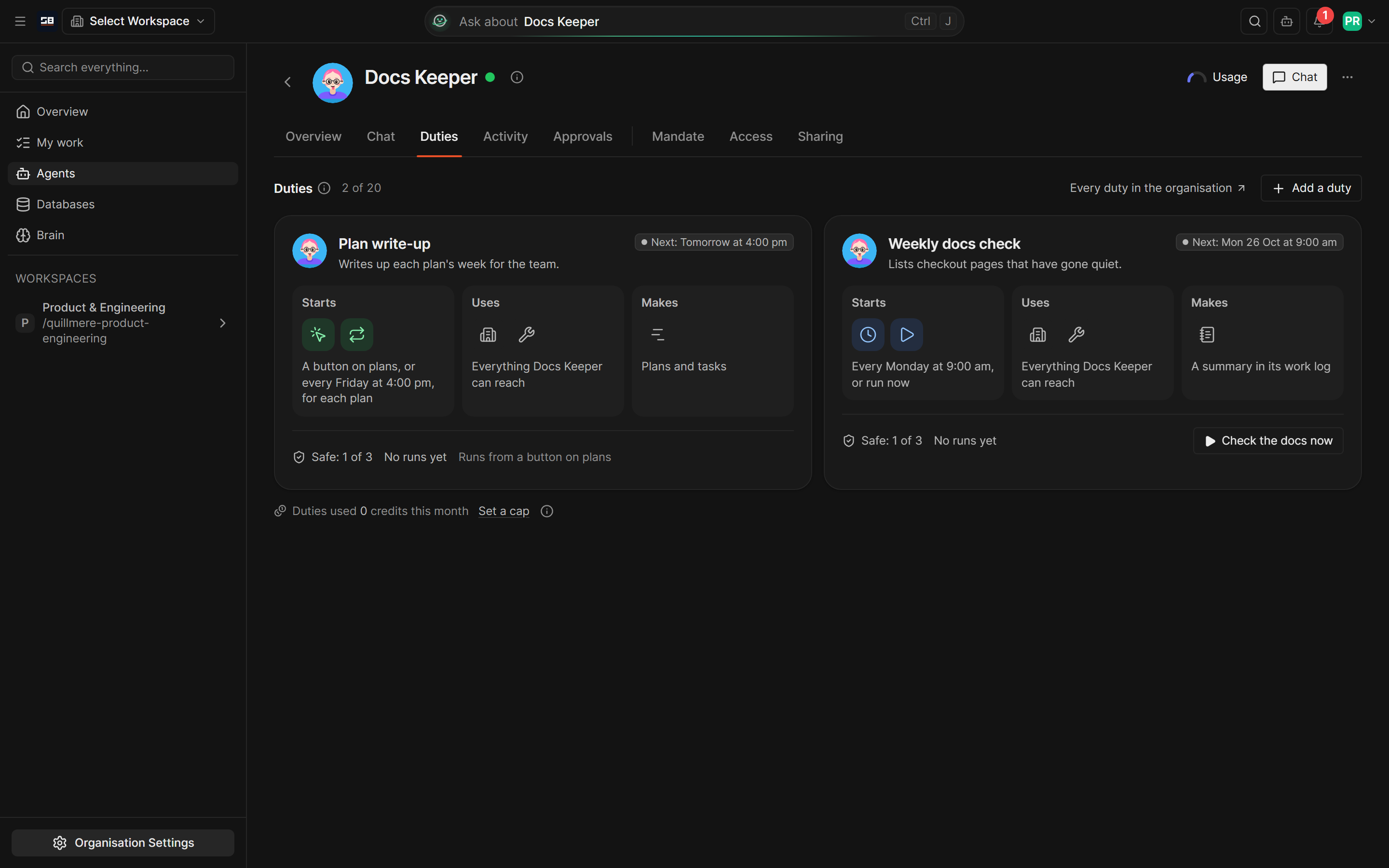Open the Access tab
This screenshot has width=1389, height=868.
[x=751, y=136]
